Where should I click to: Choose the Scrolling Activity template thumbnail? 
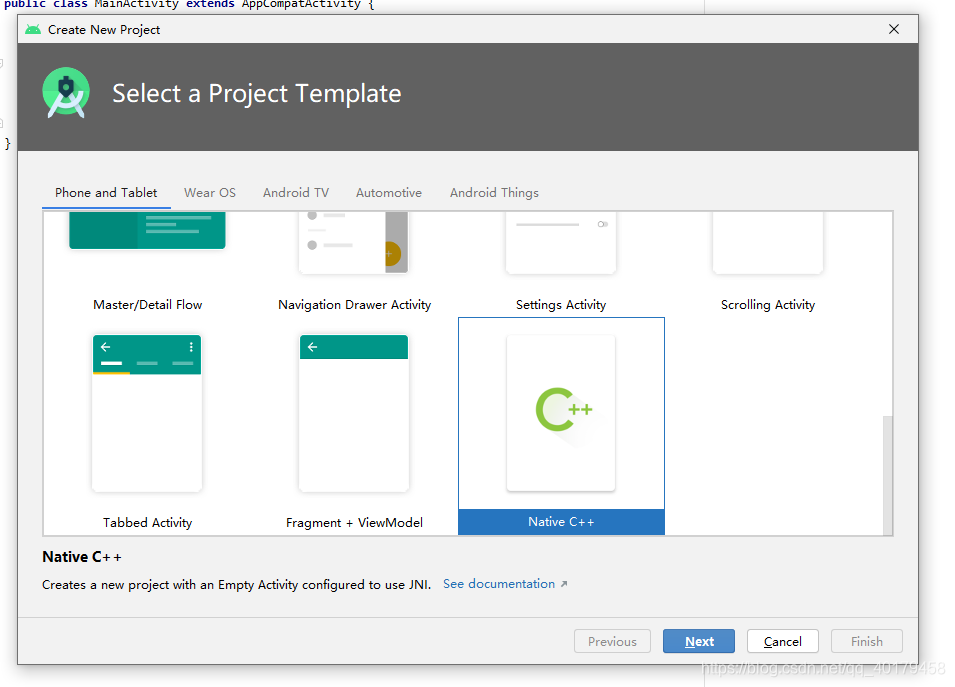click(x=768, y=242)
